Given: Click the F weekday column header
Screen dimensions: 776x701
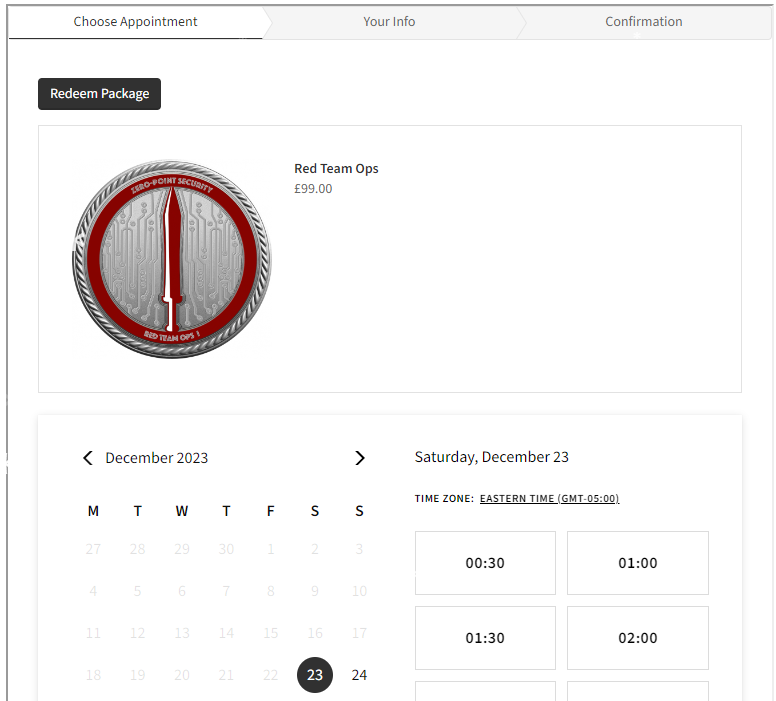Looking at the screenshot, I should tap(270, 511).
